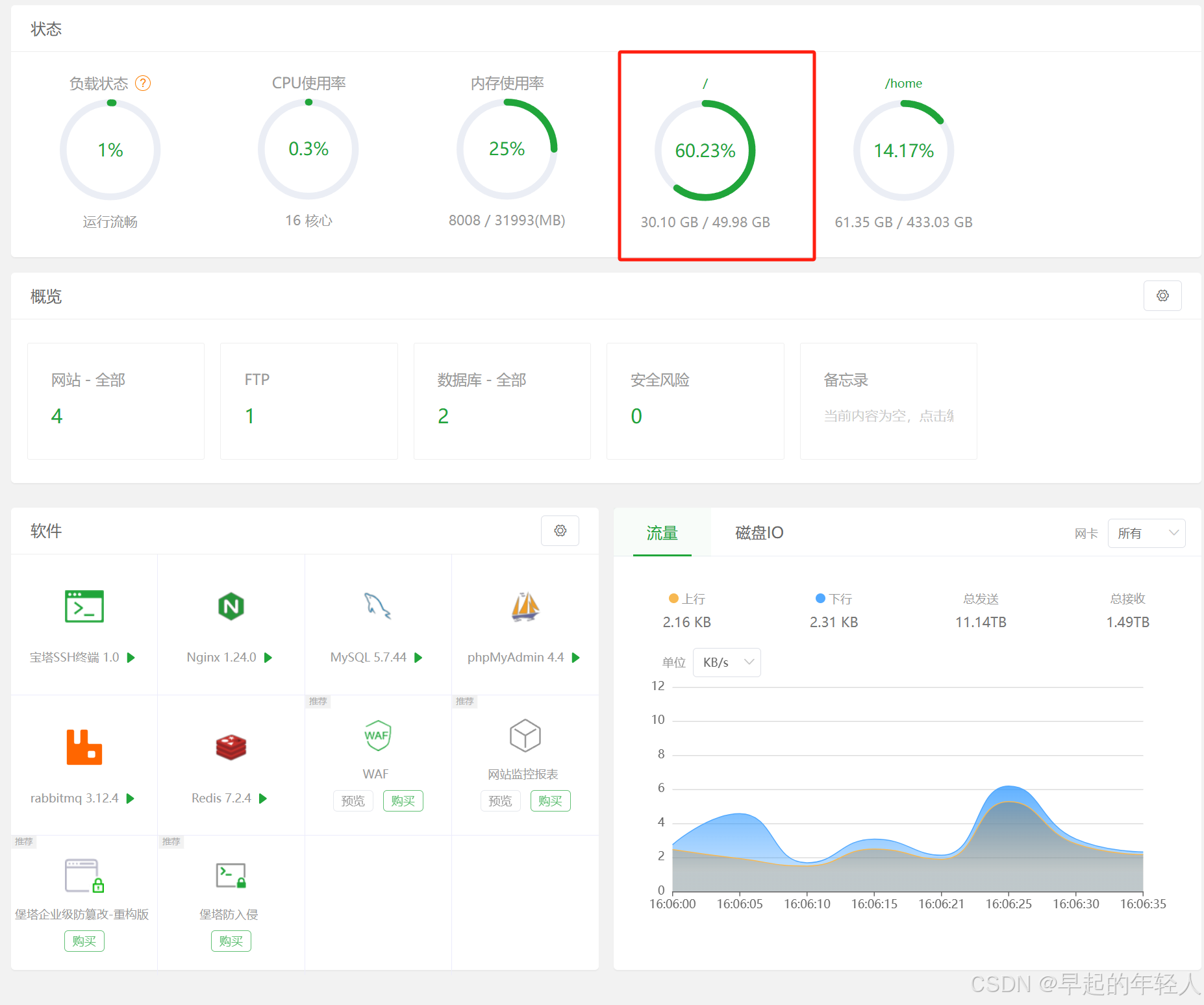Viewport: 1204px width, 1005px height.
Task: Click the 30.10 GB / 49.98 GB text
Action: [705, 222]
